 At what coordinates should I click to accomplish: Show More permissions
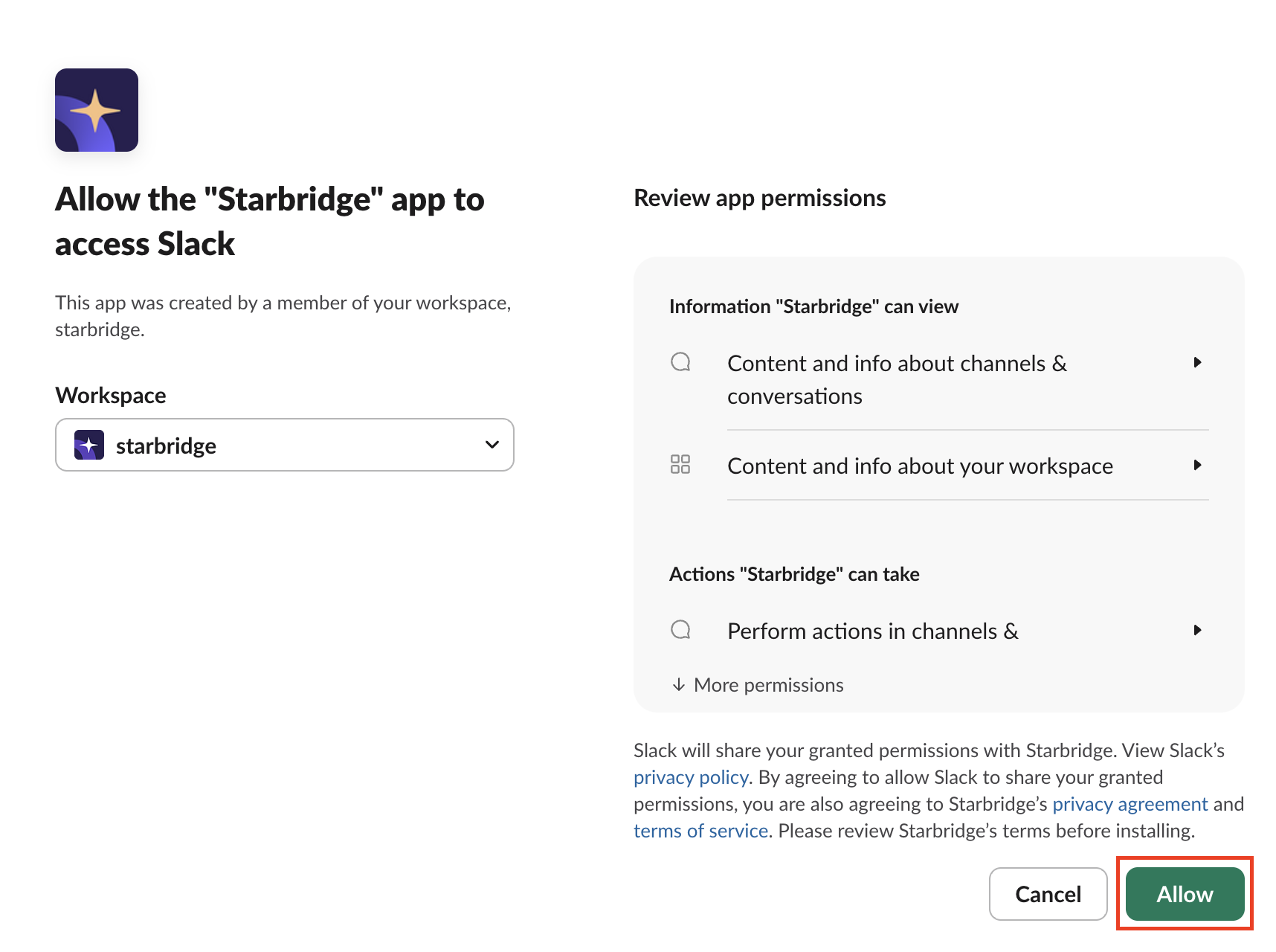coord(768,685)
